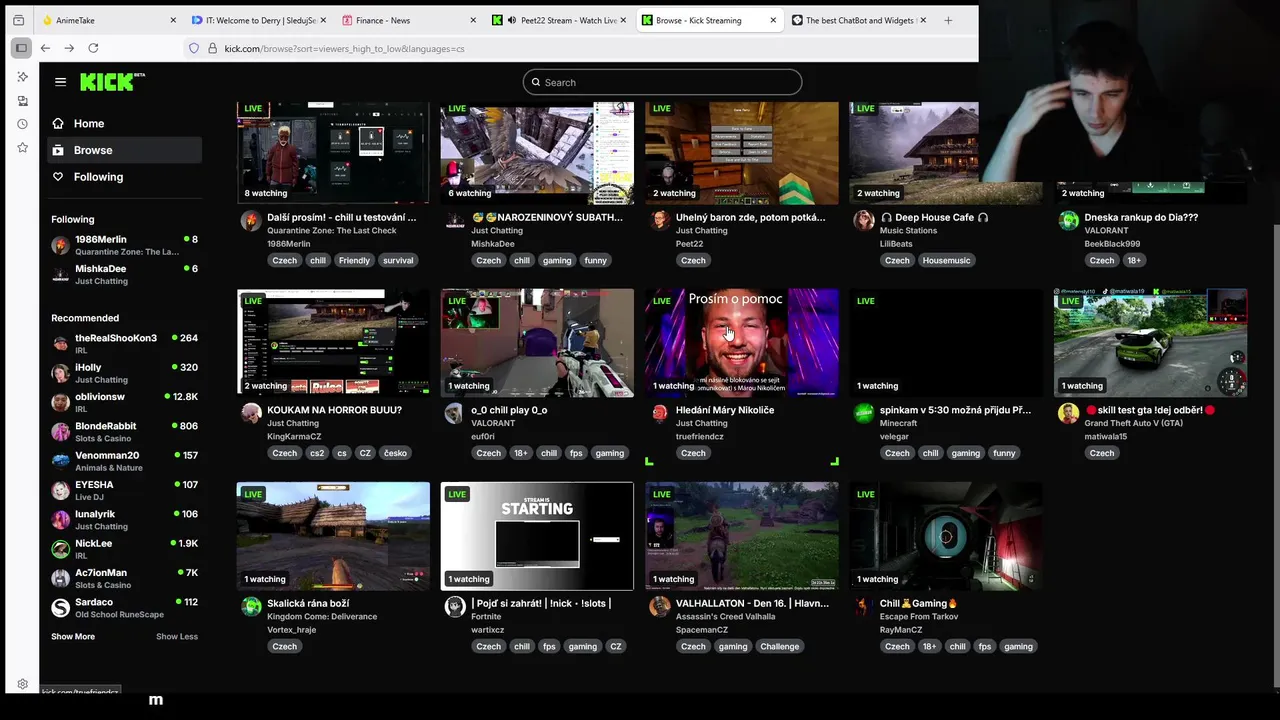
Task: Open the browser sidebar toggle icon
Action: (x=21, y=48)
